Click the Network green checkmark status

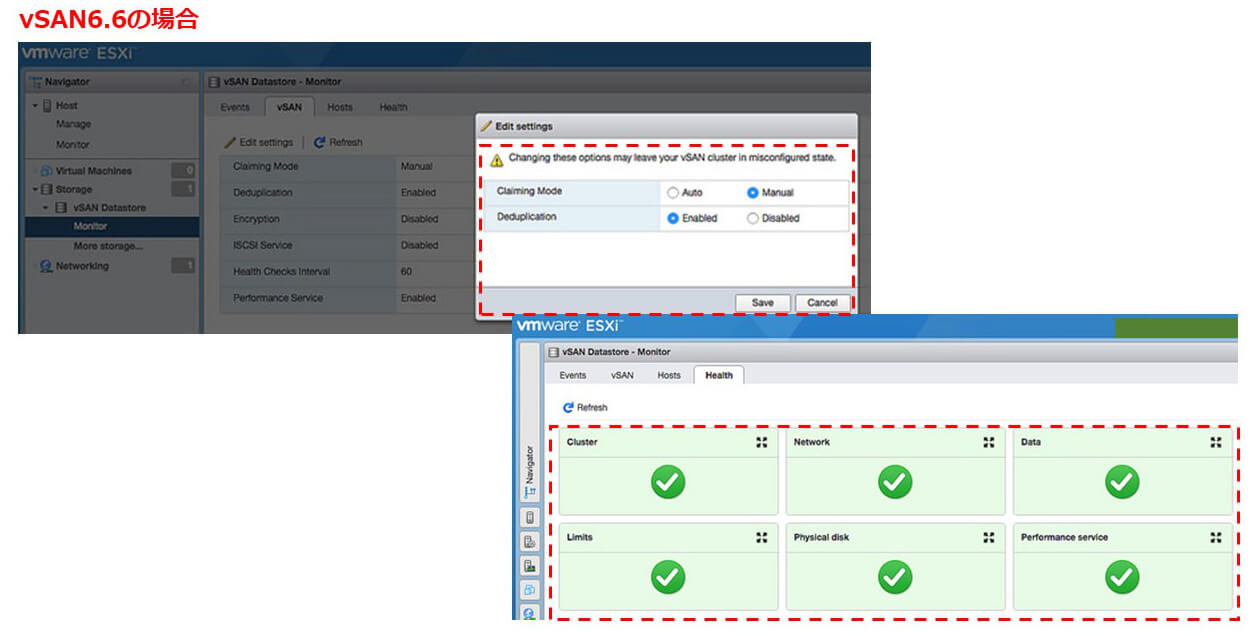click(x=895, y=482)
